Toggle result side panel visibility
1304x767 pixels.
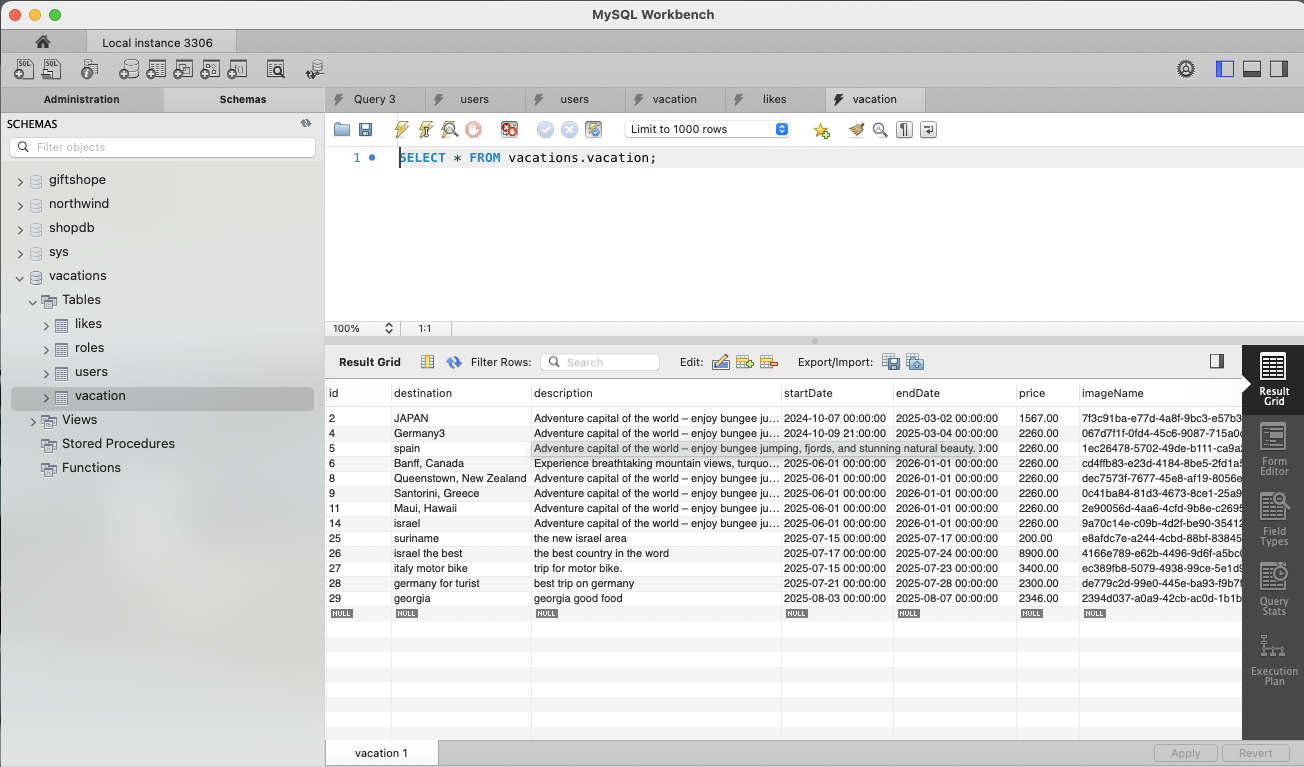pyautogui.click(x=1217, y=361)
